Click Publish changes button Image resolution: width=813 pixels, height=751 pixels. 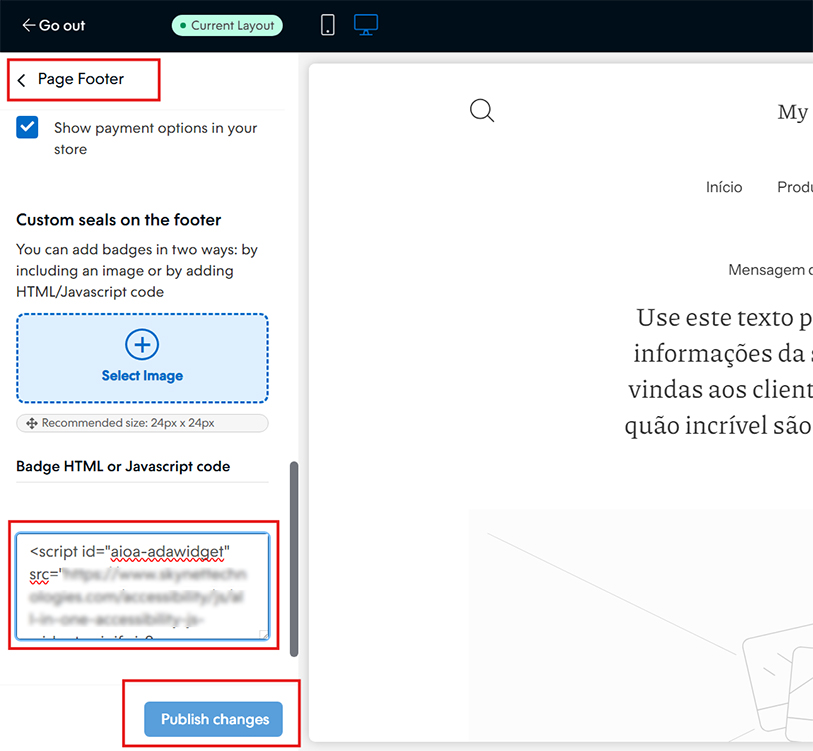[214, 719]
